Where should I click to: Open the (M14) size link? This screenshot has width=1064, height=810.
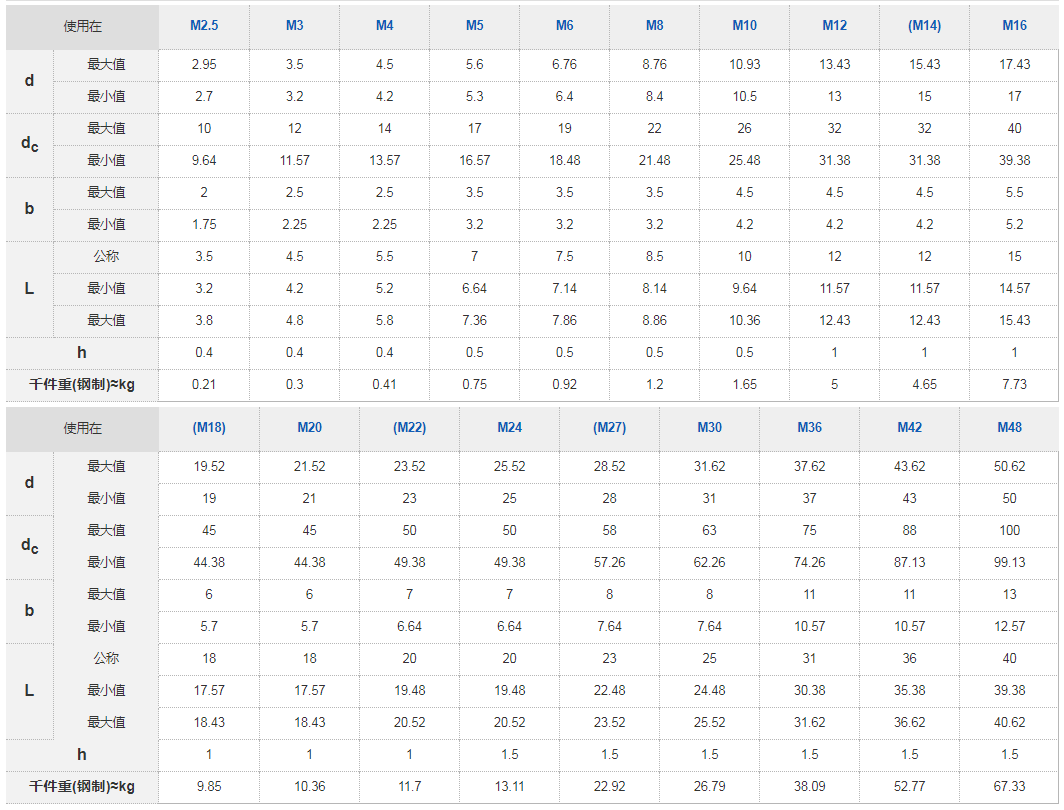pyautogui.click(x=925, y=26)
